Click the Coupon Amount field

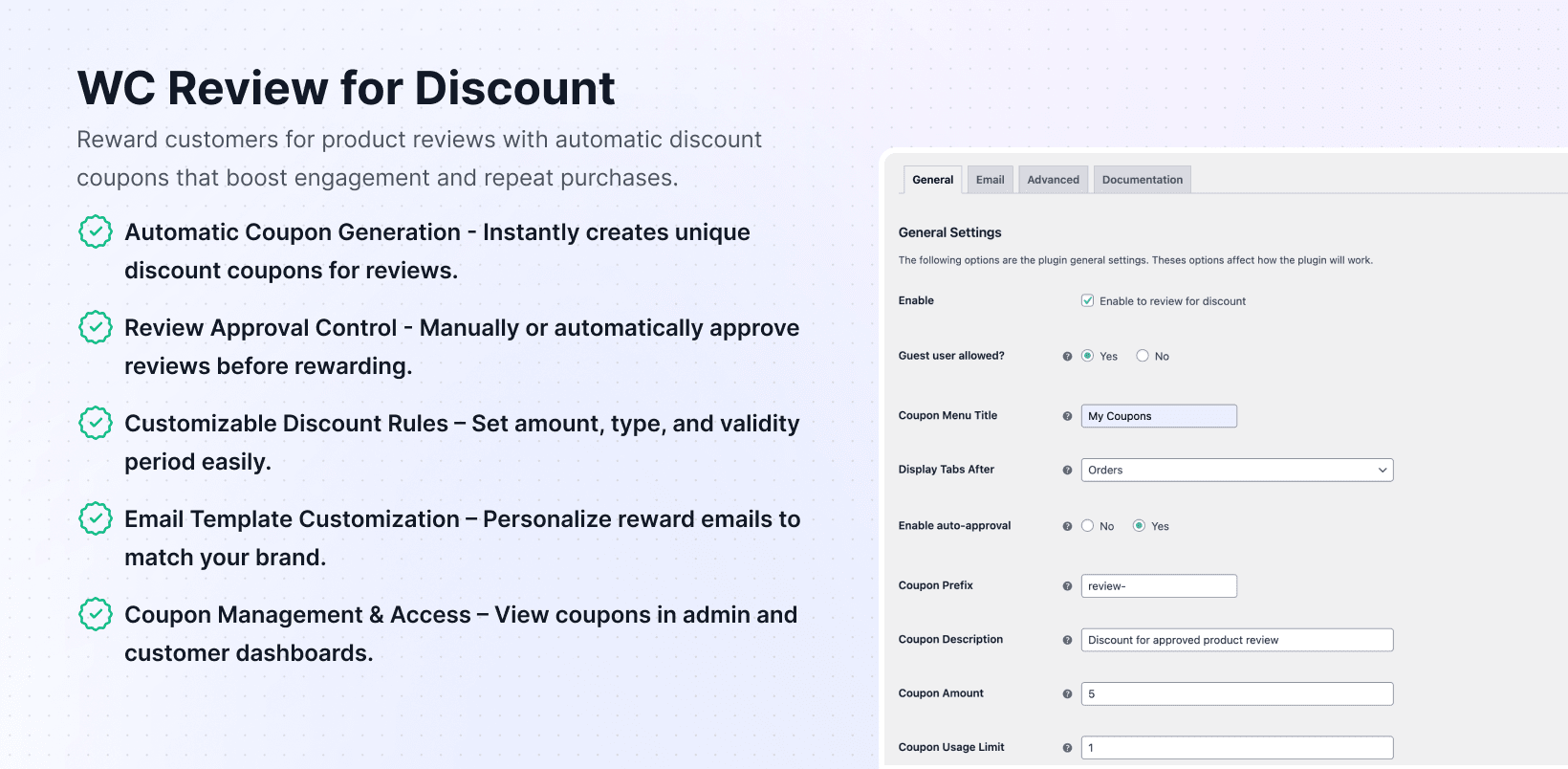(x=1236, y=694)
